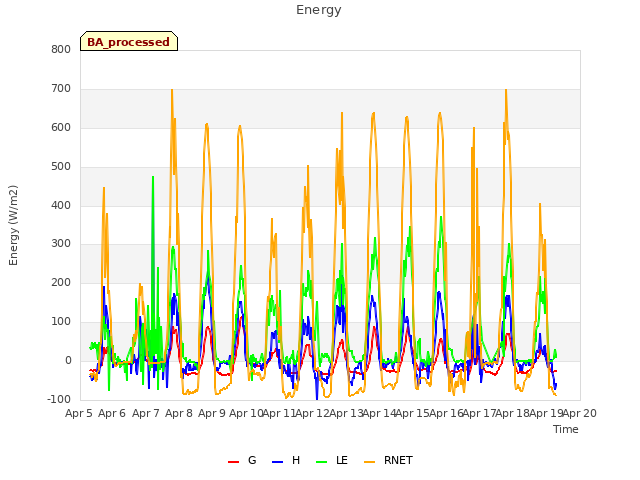The width and height of the screenshot is (640, 480).
Task: Click the G legend entry
Action: (242, 460)
